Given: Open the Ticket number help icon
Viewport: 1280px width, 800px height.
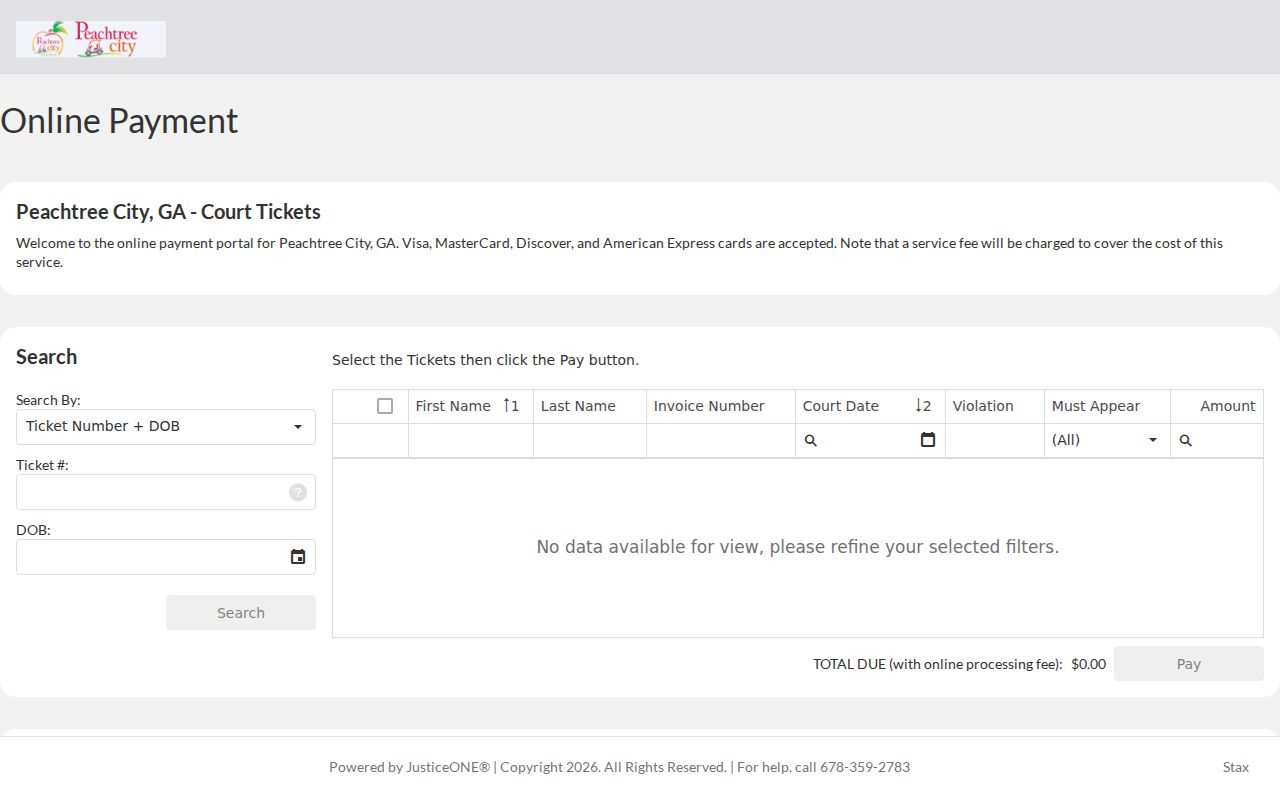Looking at the screenshot, I should click(298, 492).
